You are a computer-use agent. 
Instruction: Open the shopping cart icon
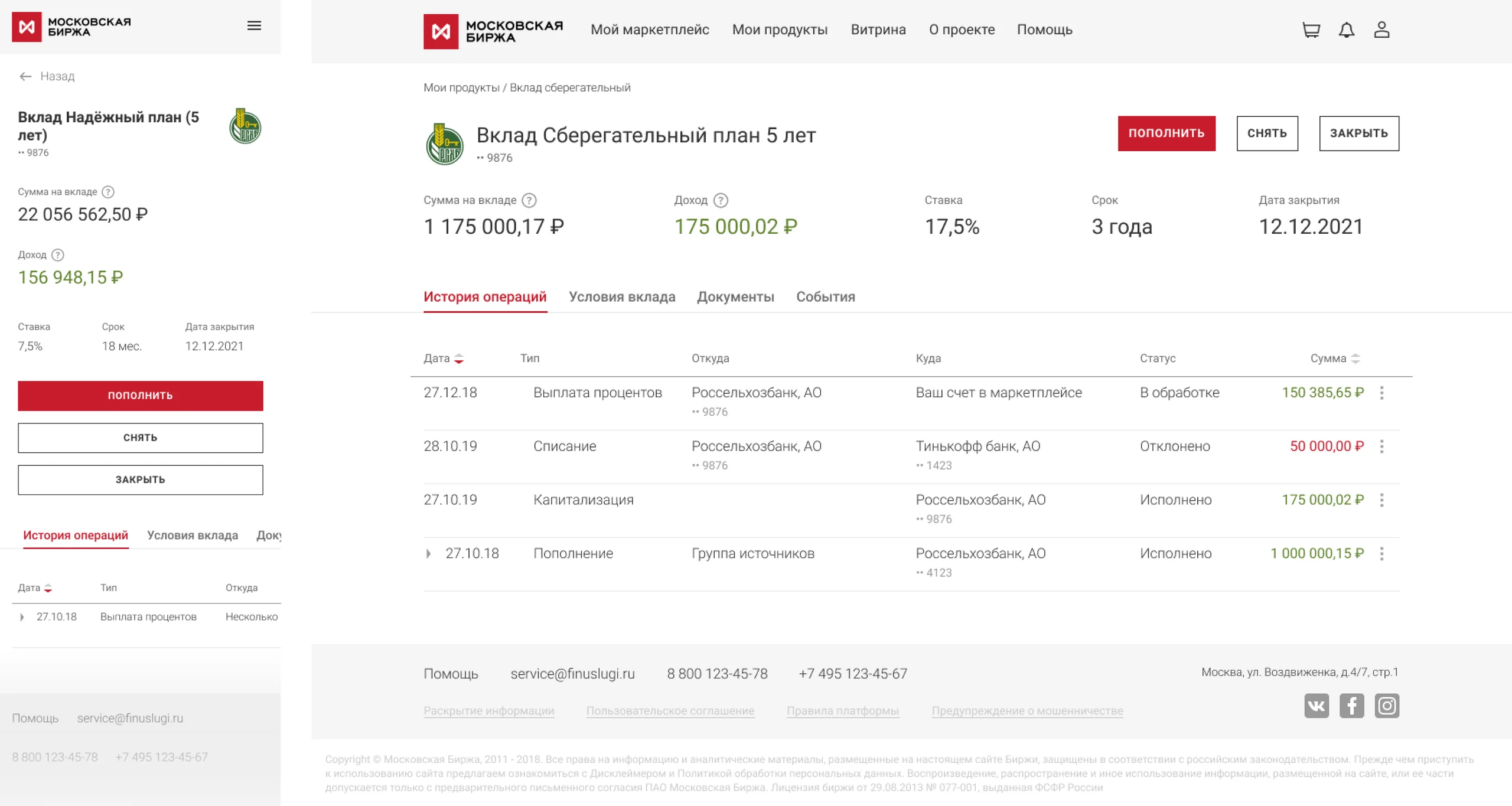tap(1311, 30)
